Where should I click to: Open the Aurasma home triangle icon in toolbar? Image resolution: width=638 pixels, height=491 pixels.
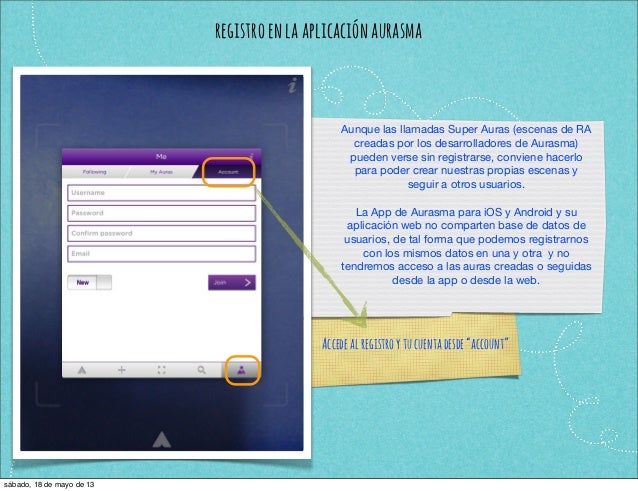(82, 370)
